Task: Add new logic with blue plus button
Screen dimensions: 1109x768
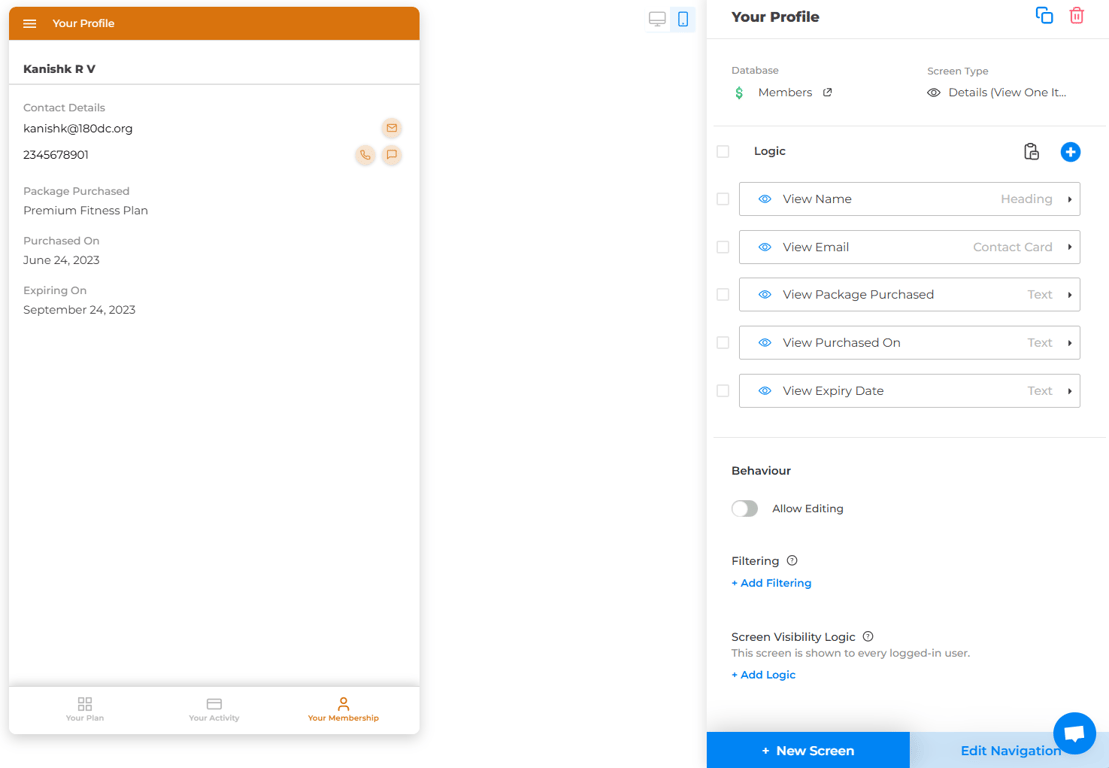Action: coord(1070,151)
